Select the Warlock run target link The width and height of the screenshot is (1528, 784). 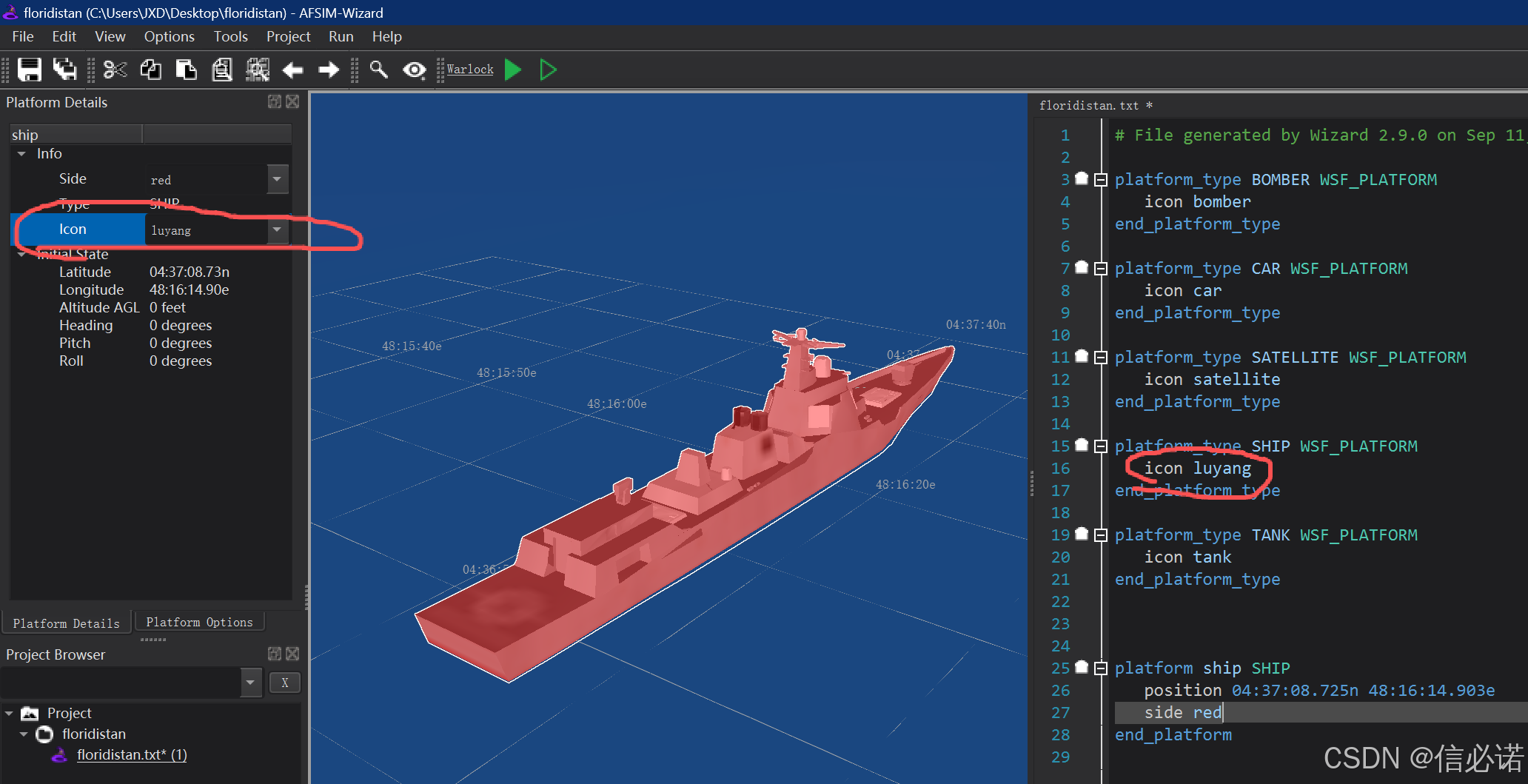(470, 69)
